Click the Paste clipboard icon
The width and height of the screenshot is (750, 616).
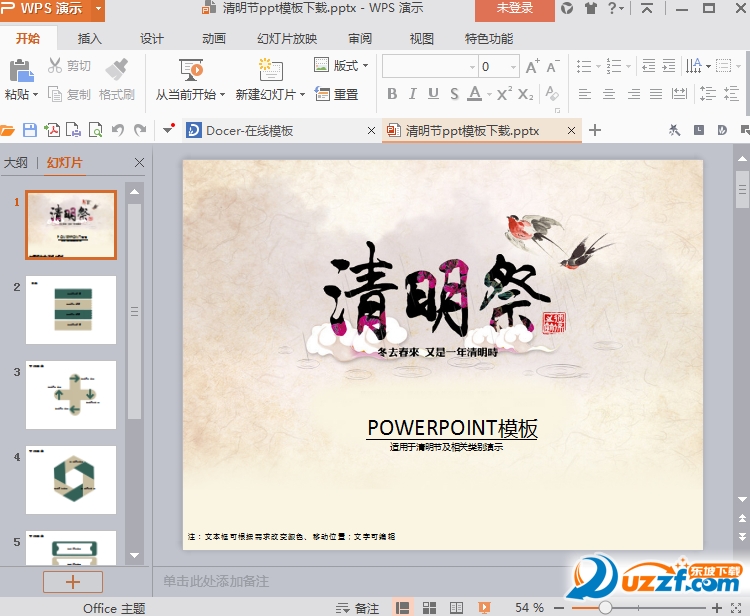pyautogui.click(x=21, y=71)
